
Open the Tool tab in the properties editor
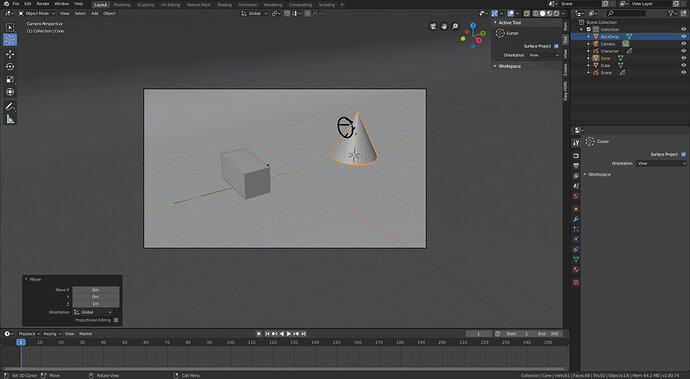click(x=576, y=143)
